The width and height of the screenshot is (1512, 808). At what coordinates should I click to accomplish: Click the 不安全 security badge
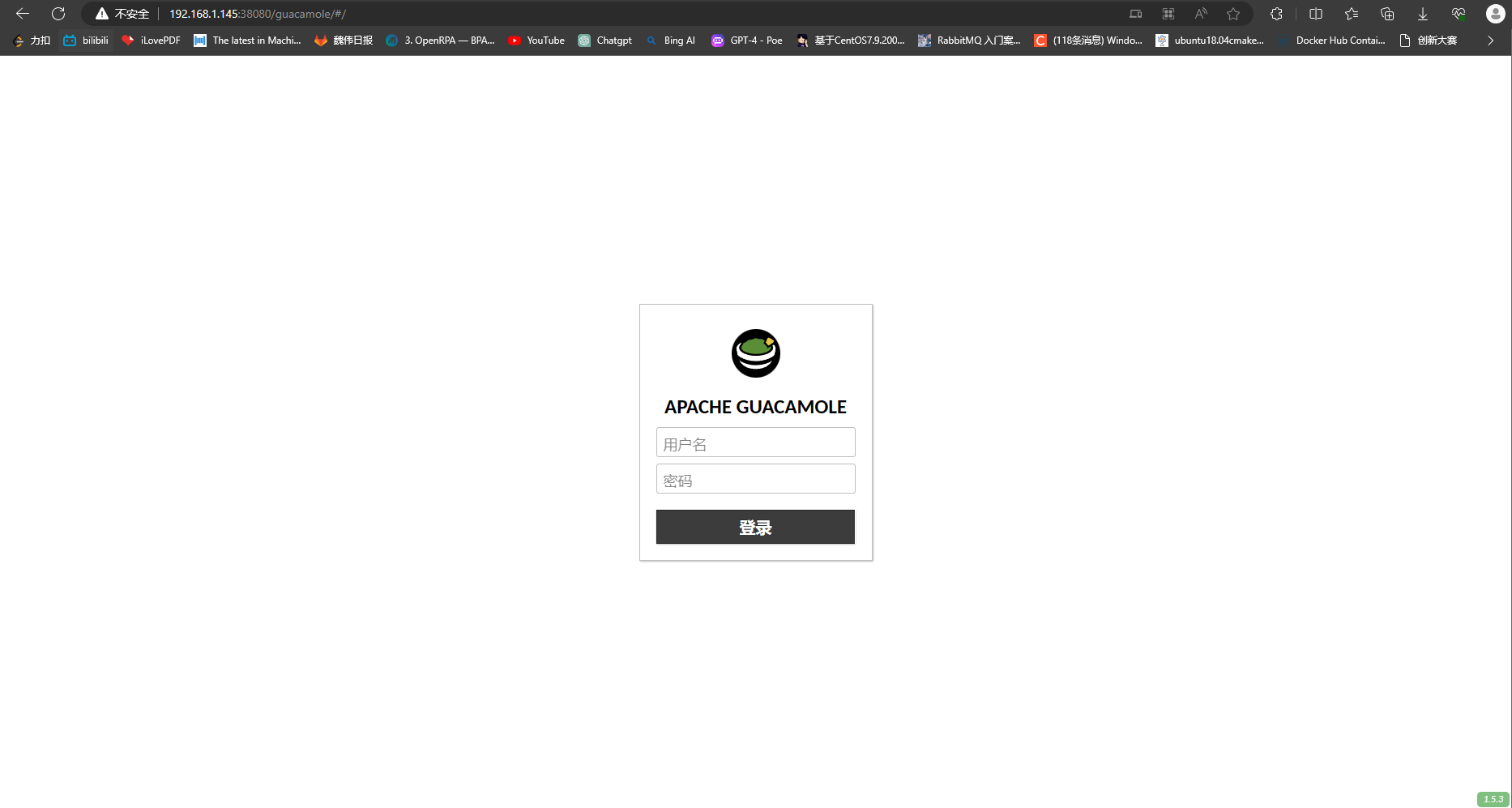pyautogui.click(x=122, y=14)
